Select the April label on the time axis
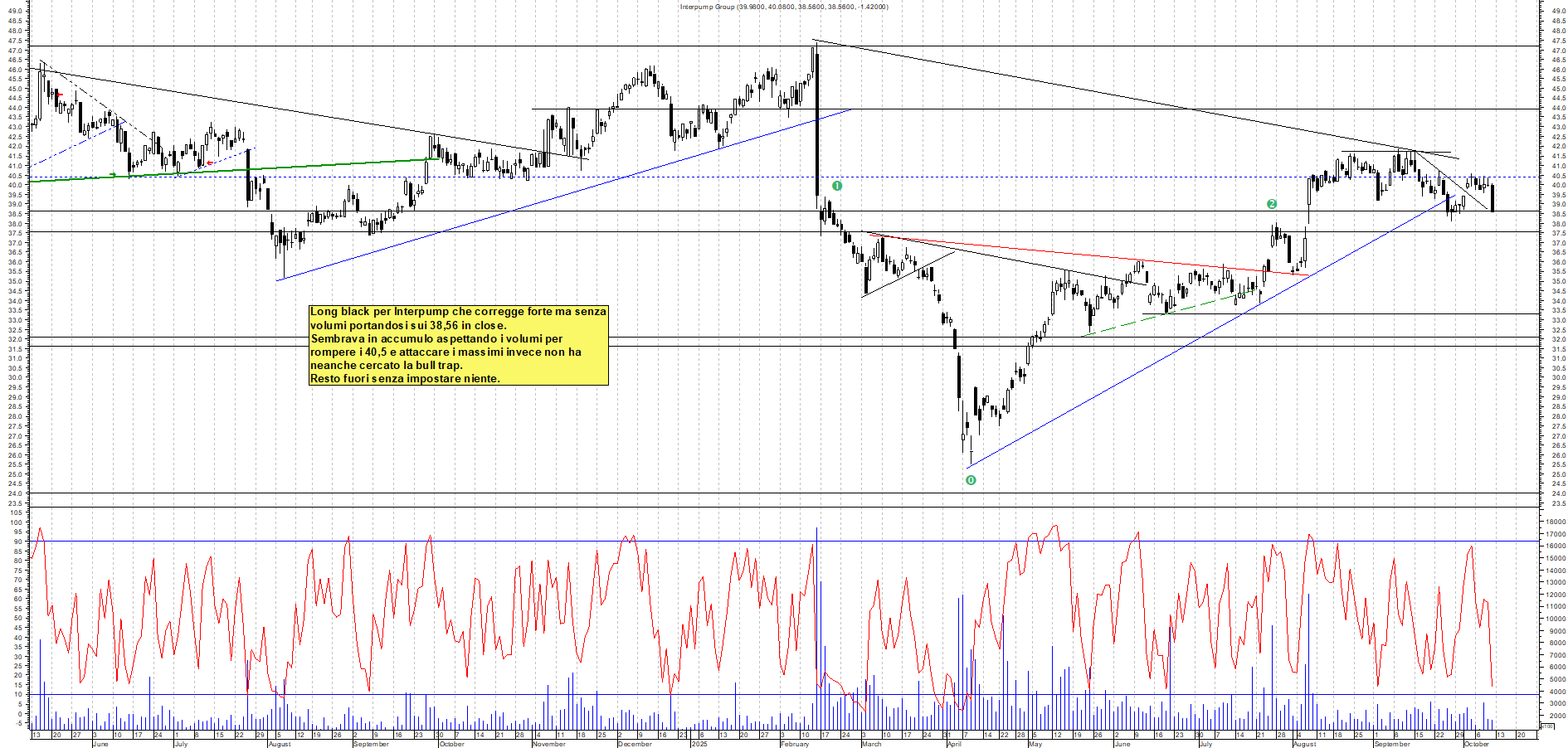Screen dimensions: 1568x748 (x=954, y=744)
